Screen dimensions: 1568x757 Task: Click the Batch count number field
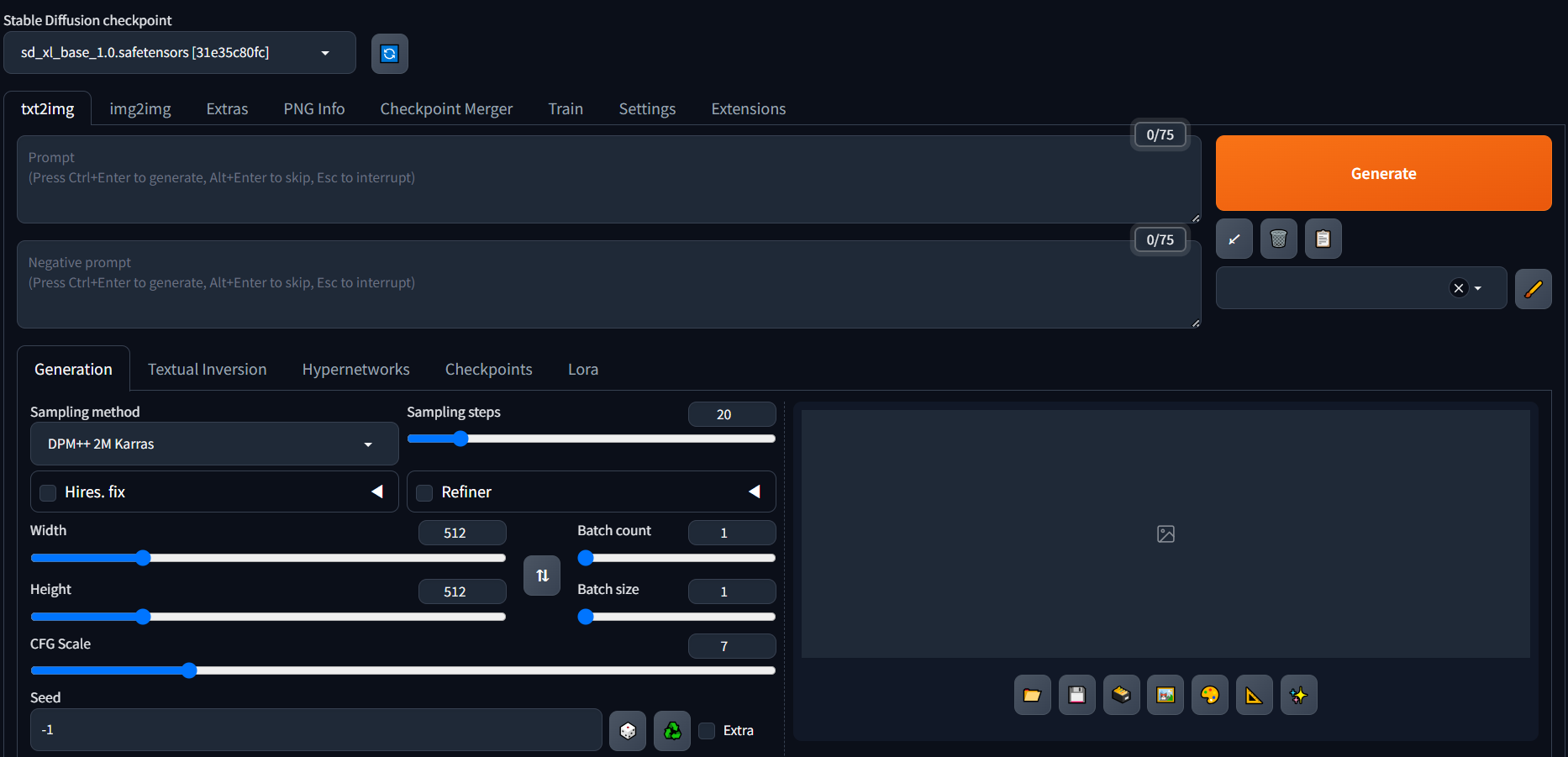coord(732,533)
